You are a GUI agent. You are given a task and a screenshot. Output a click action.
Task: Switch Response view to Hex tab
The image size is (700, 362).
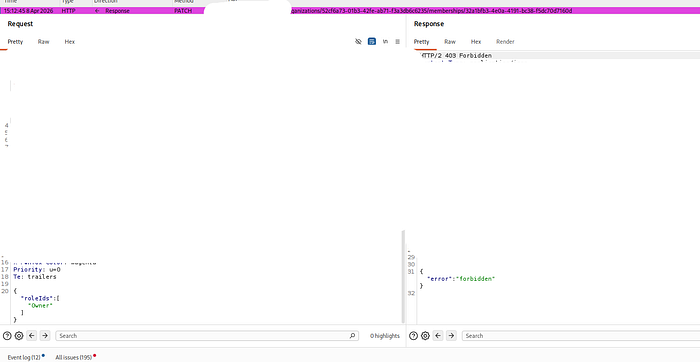pyautogui.click(x=476, y=42)
